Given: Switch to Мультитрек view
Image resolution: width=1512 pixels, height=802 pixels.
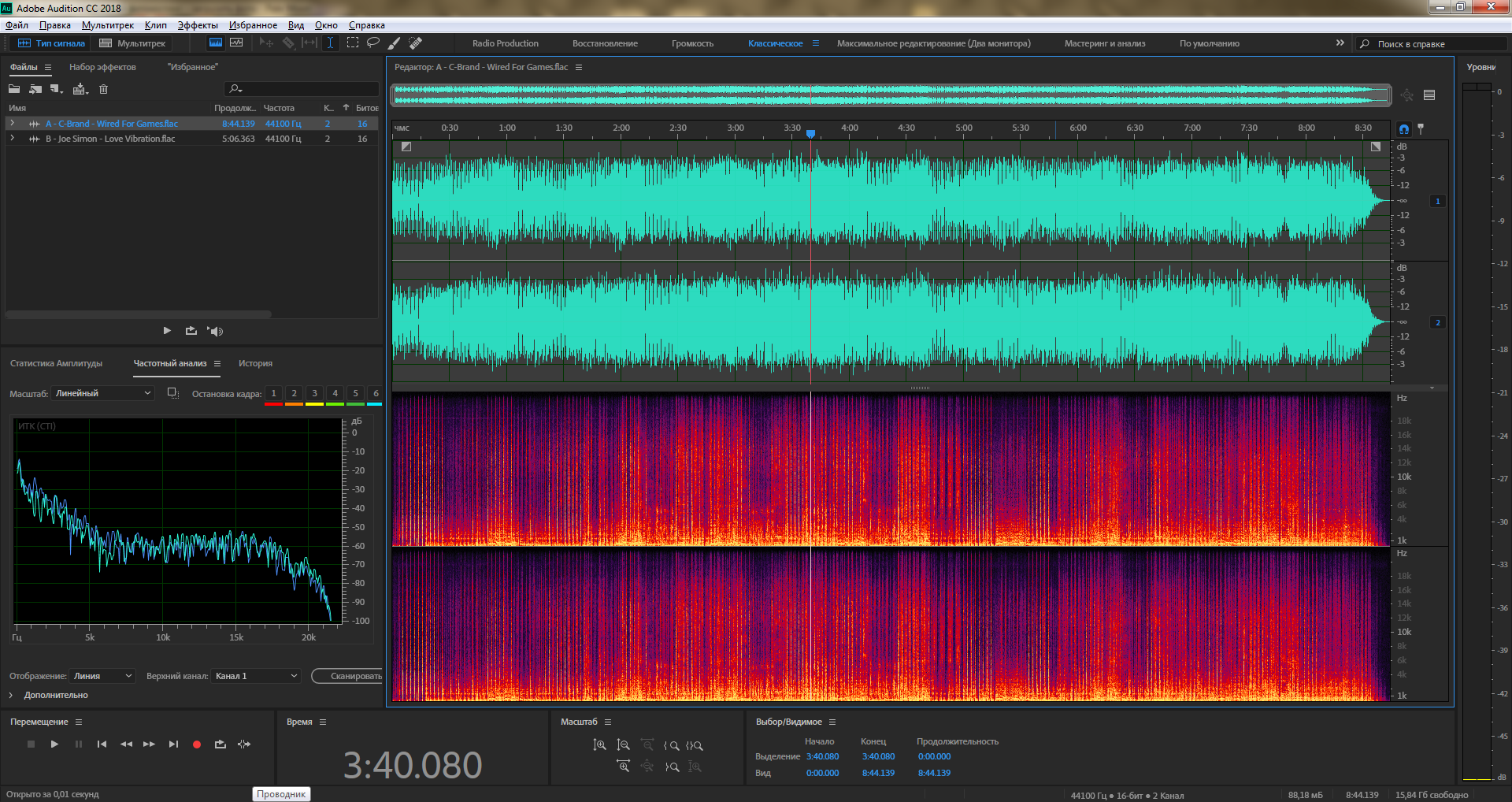Looking at the screenshot, I should [x=132, y=43].
